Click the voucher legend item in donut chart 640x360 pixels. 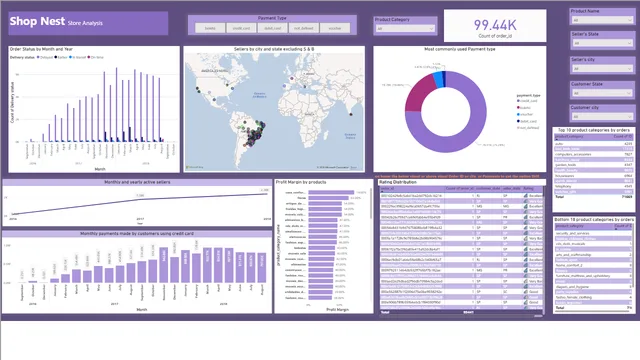click(x=525, y=114)
